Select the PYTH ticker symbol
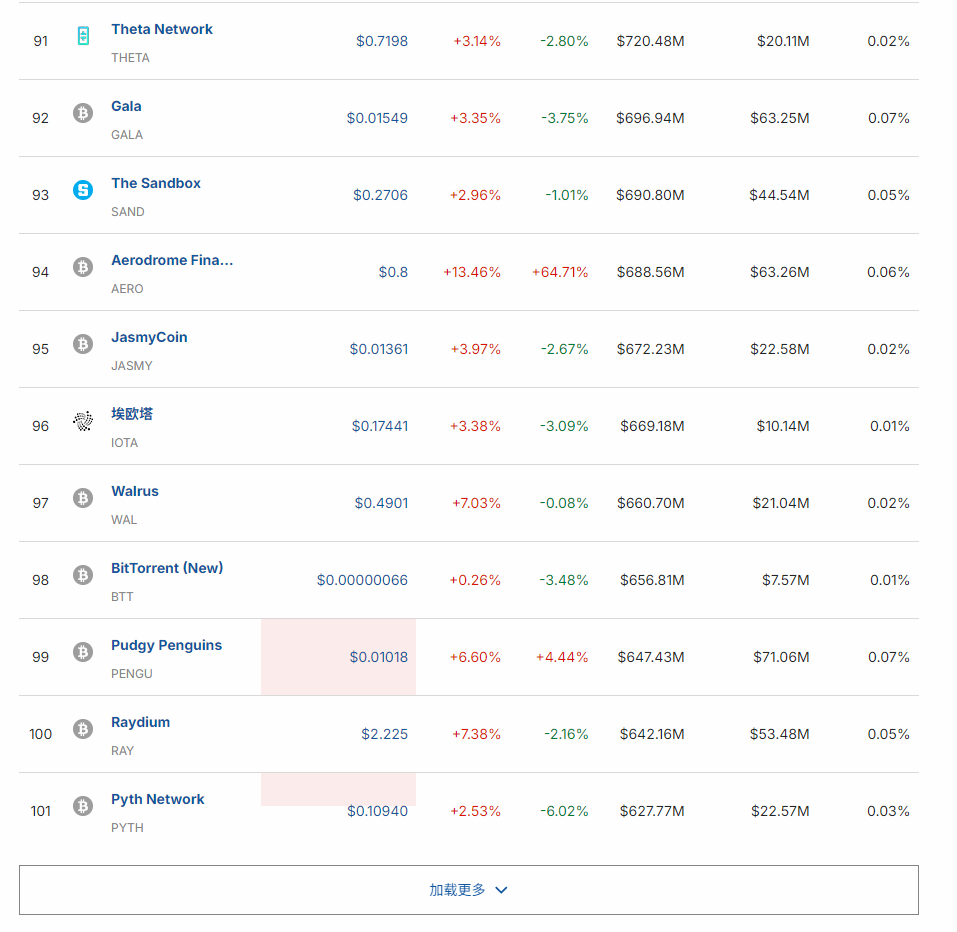957x932 pixels. [x=127, y=828]
